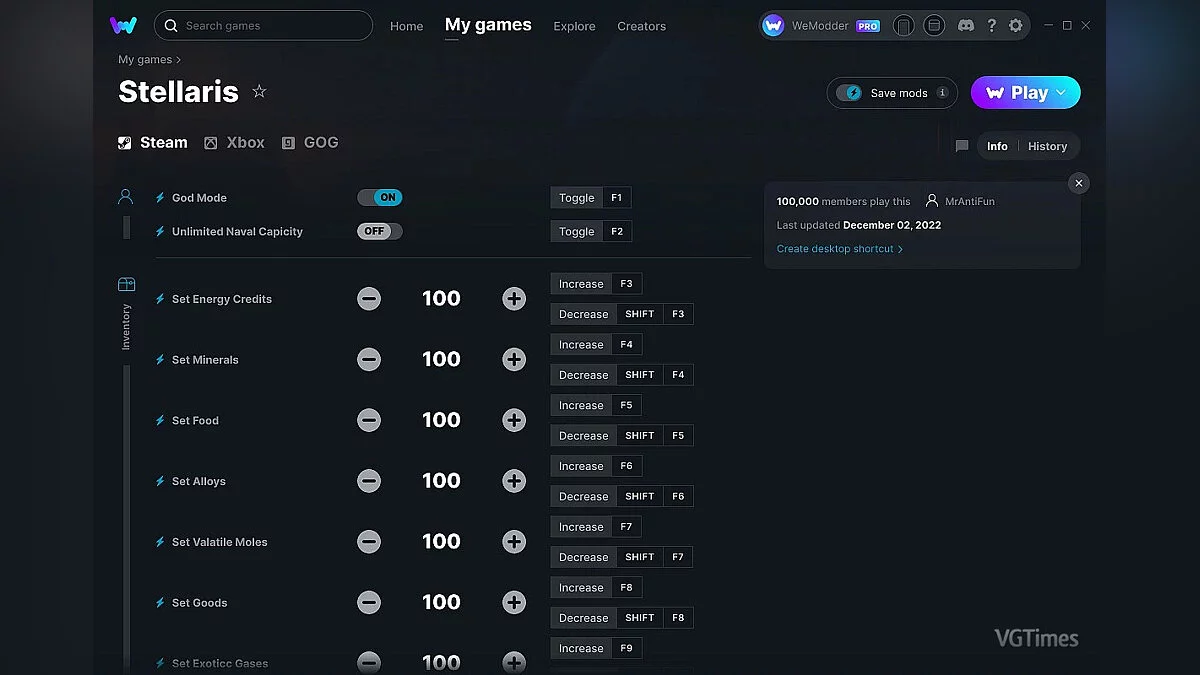Decrease Set Alloys with minus button
This screenshot has width=1200, height=675.
click(369, 481)
